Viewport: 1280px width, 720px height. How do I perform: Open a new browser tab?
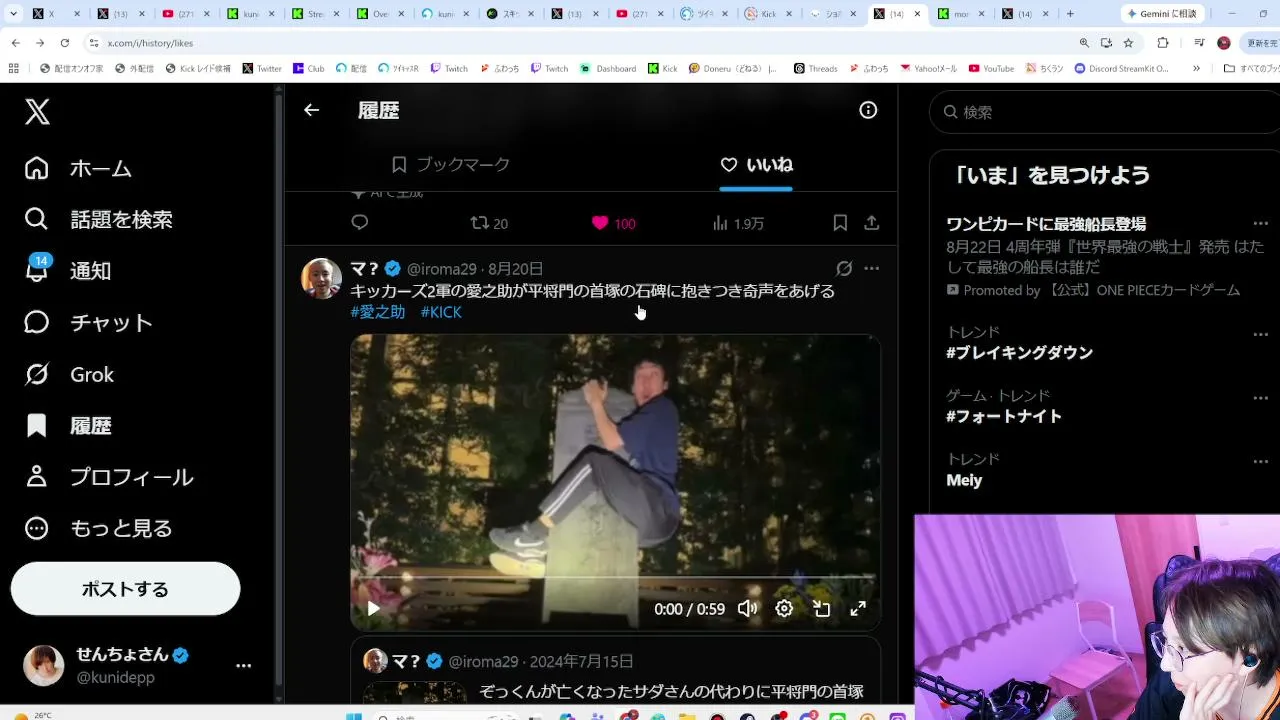[x=1070, y=14]
